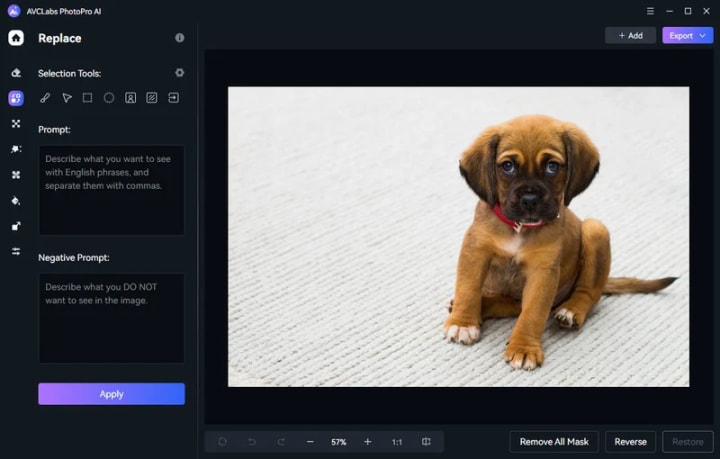720x459 pixels.
Task: Pick the rectangle selection tool
Action: pyautogui.click(x=88, y=98)
